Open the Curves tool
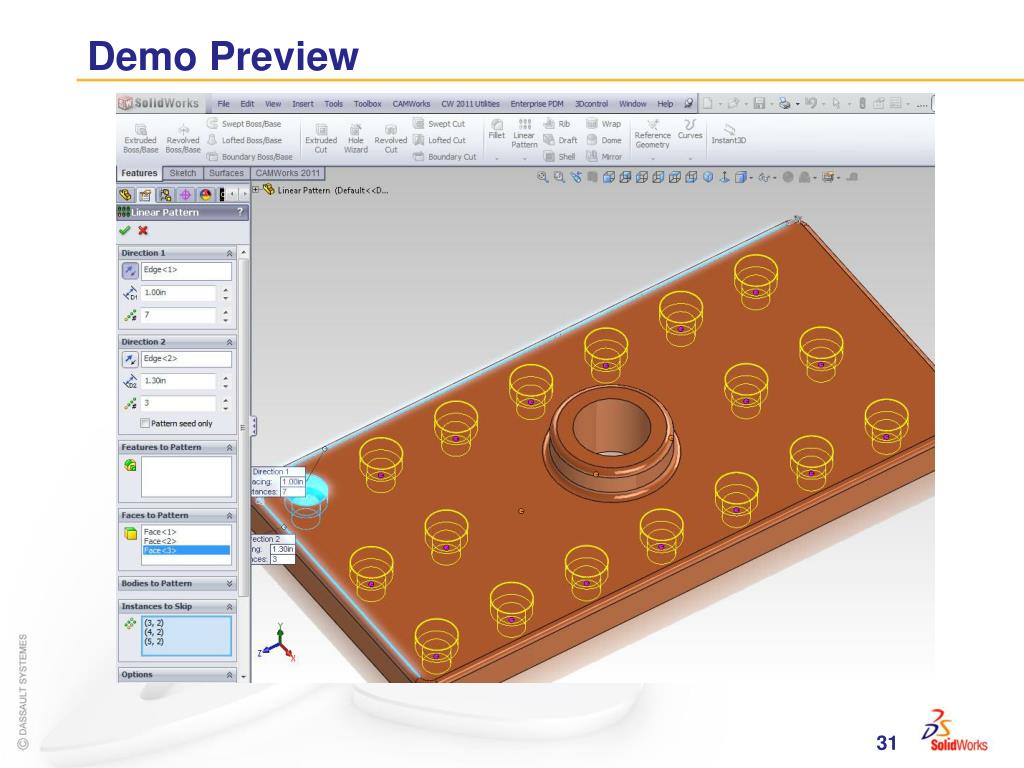This screenshot has height=768, width=1024. click(x=690, y=129)
